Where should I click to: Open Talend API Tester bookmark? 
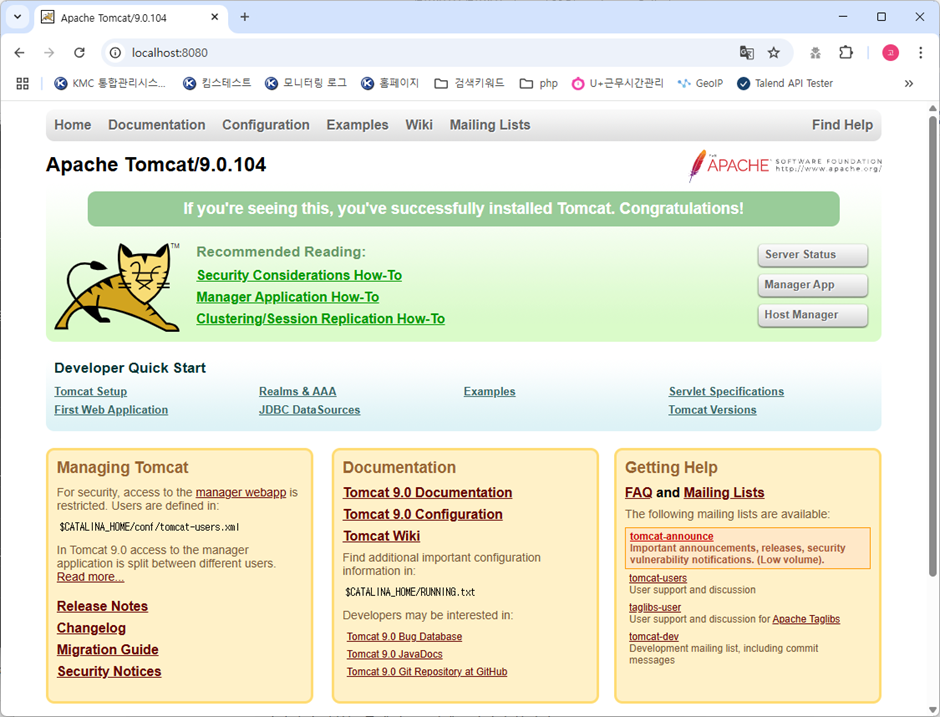785,83
